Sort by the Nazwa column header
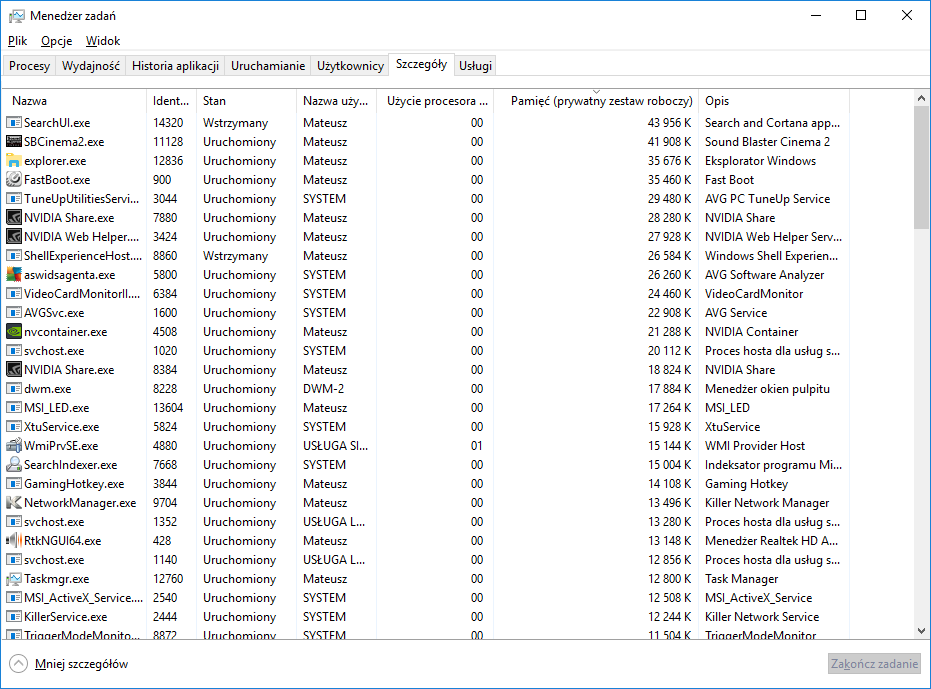 75,101
